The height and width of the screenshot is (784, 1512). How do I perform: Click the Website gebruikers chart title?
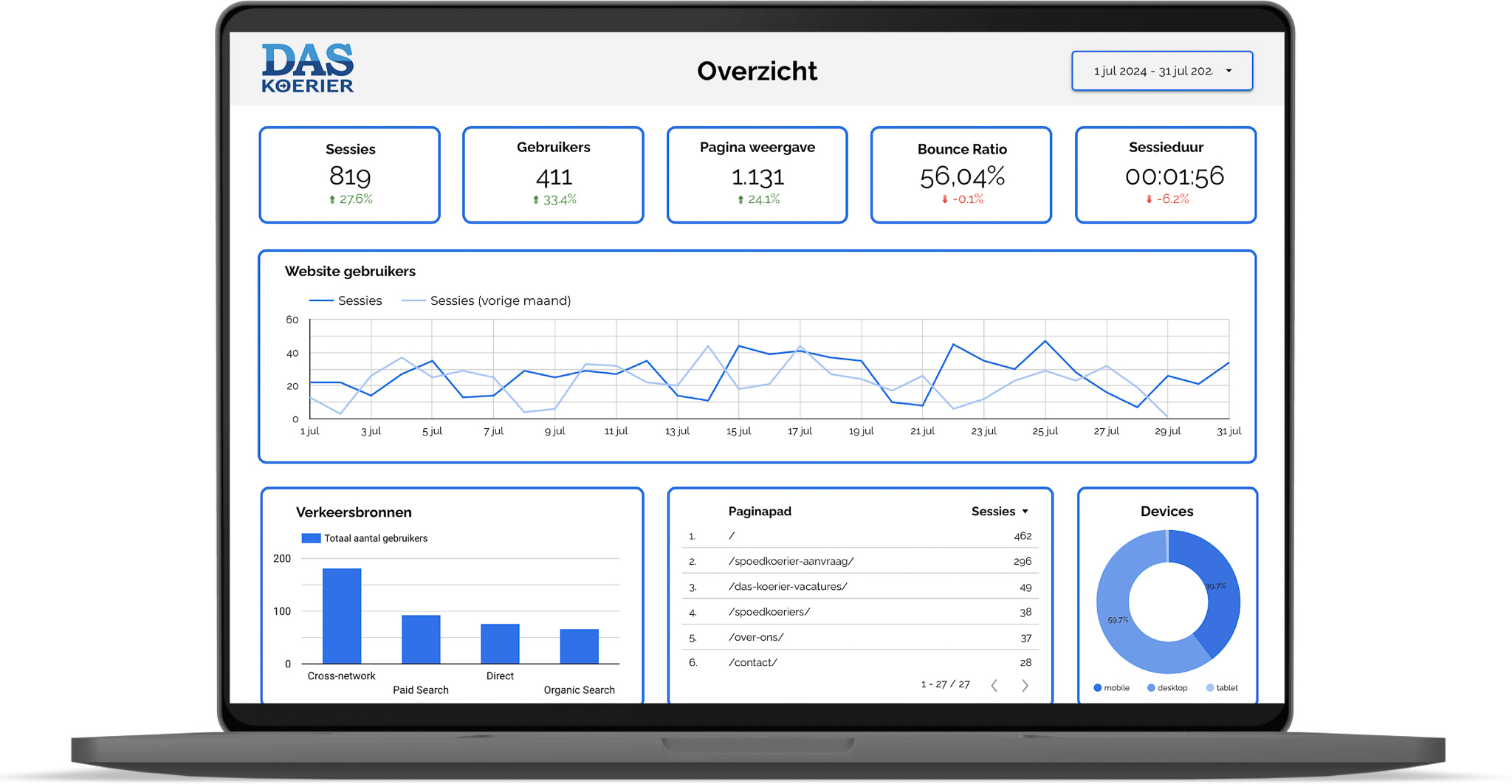pyautogui.click(x=350, y=271)
